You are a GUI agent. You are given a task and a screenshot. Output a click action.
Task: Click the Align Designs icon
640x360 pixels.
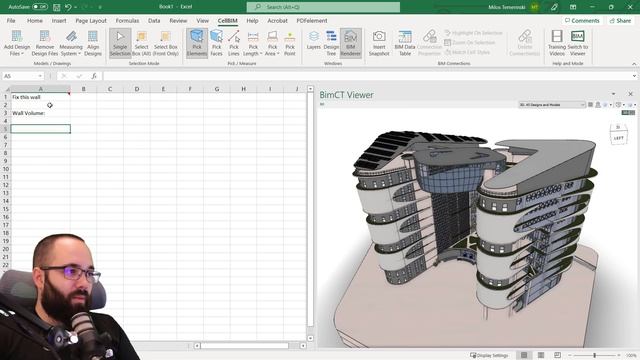93,36
